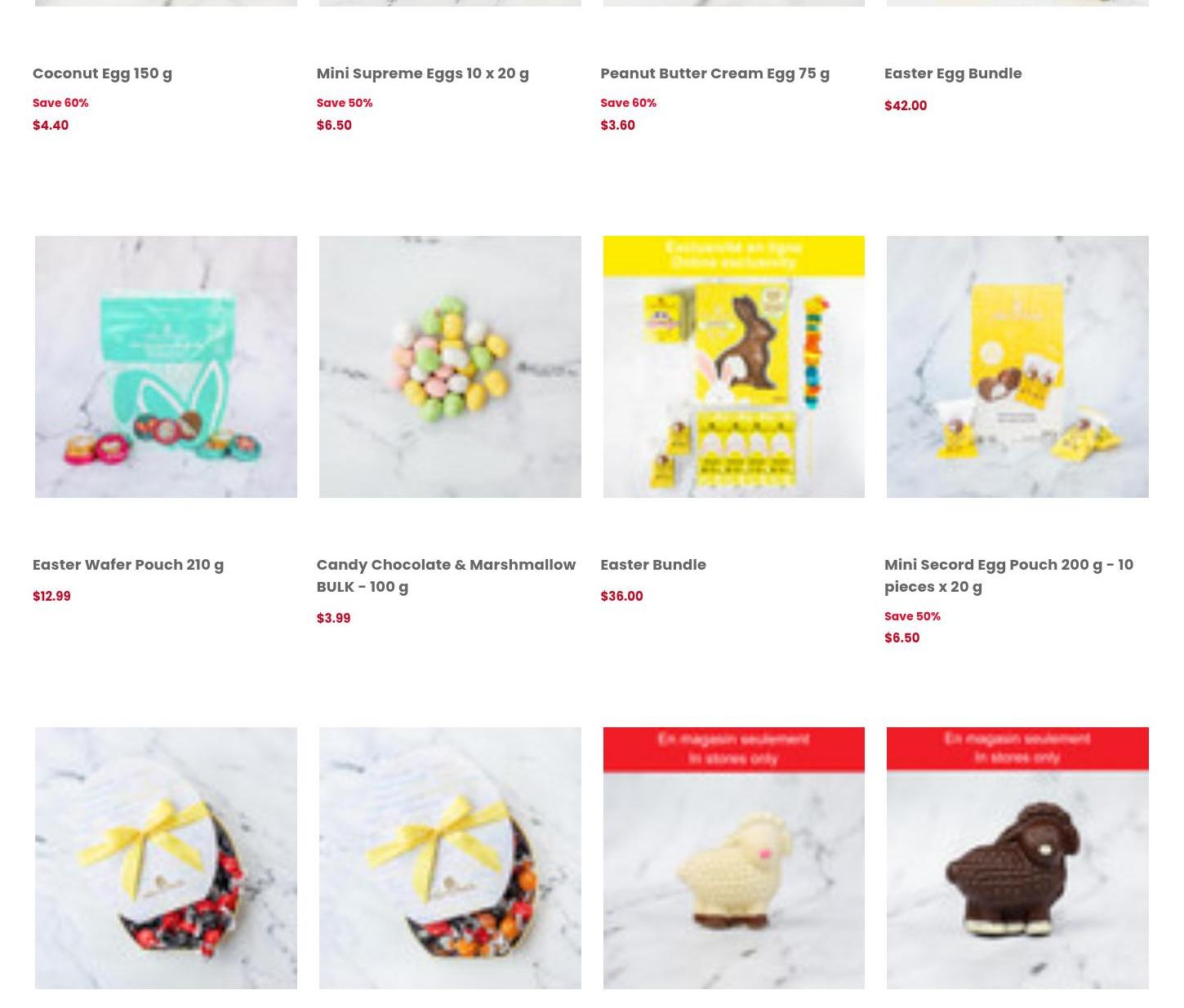
Task: Open the Easter Egg Bundle product title
Action: (x=953, y=73)
